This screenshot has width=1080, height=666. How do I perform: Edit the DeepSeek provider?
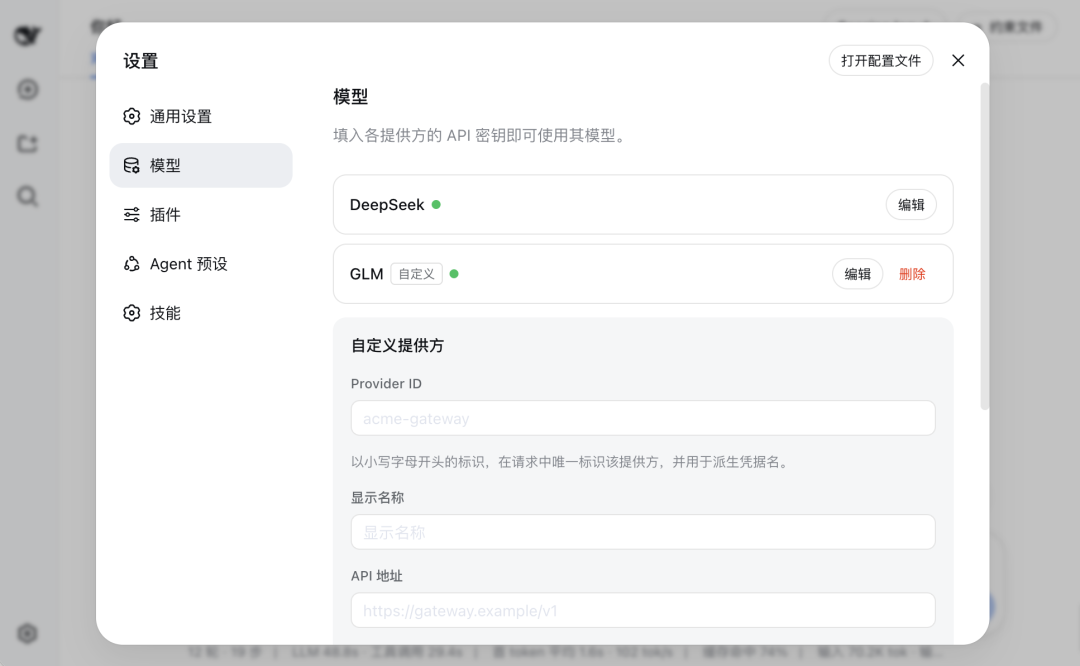tap(911, 205)
